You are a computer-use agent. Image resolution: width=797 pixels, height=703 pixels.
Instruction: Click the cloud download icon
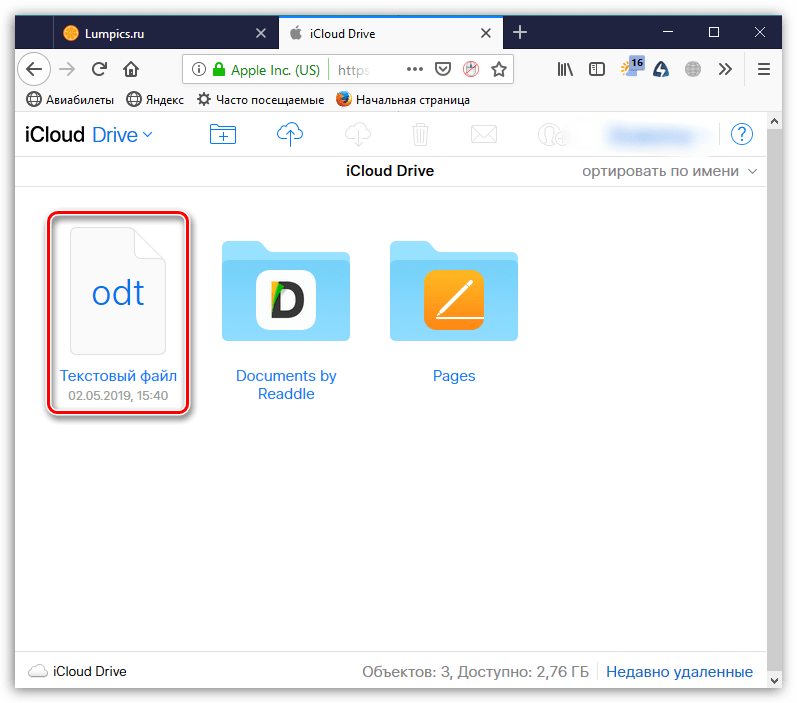(x=358, y=134)
